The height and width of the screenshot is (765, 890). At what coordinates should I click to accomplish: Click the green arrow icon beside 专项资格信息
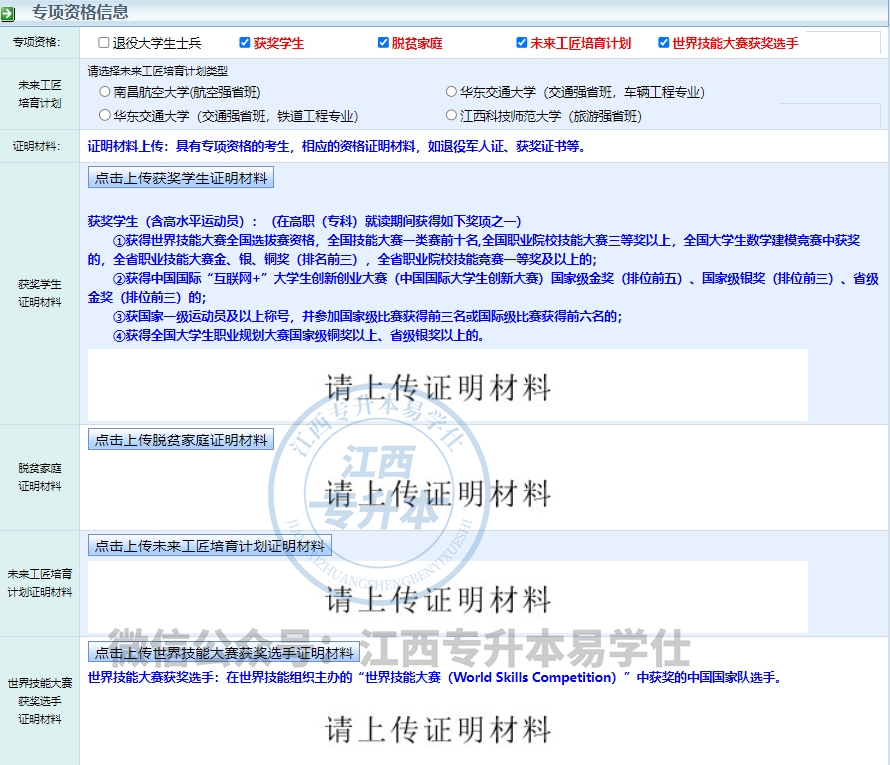[x=8, y=14]
